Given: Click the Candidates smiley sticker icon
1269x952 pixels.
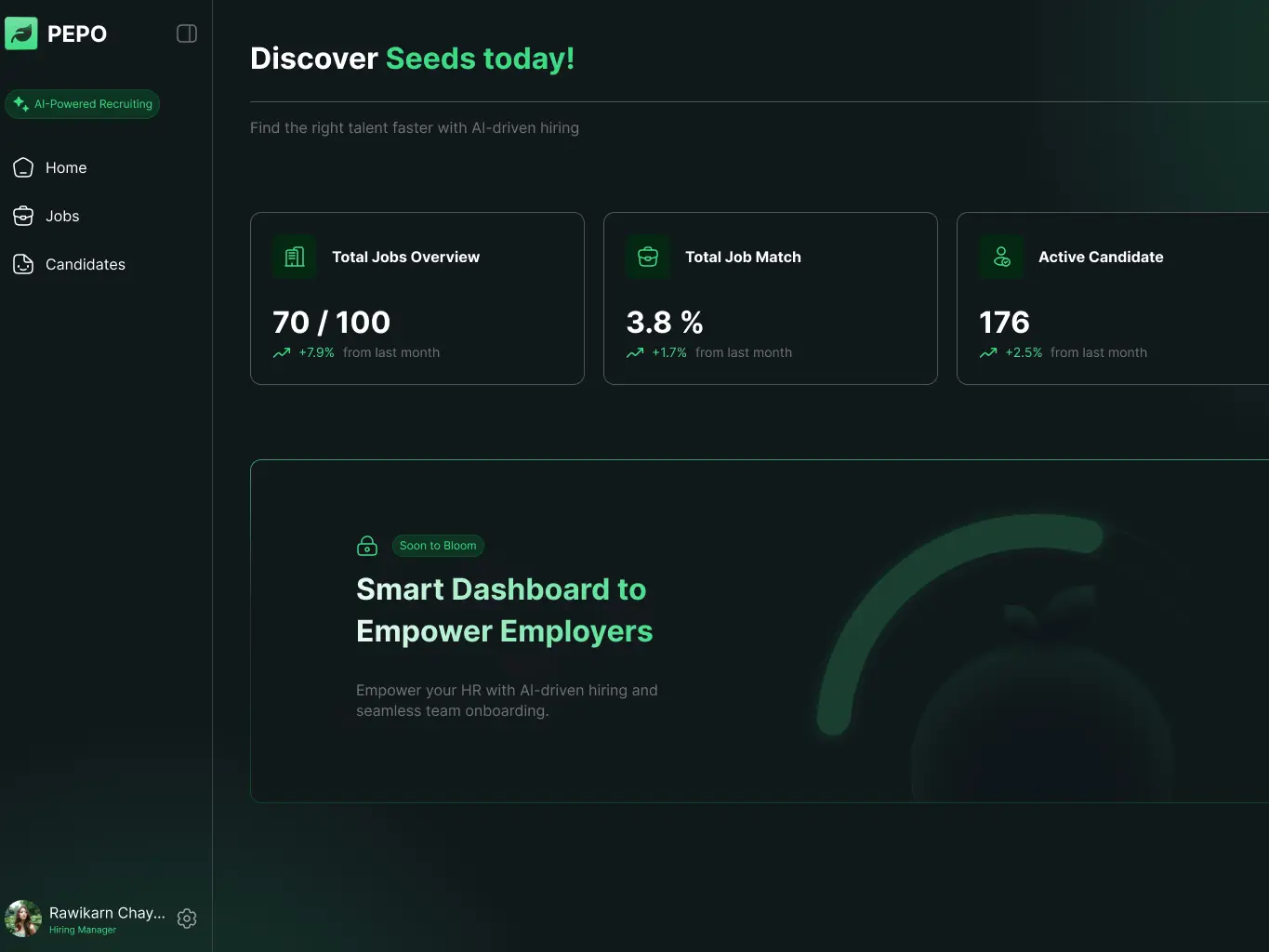Looking at the screenshot, I should point(23,264).
